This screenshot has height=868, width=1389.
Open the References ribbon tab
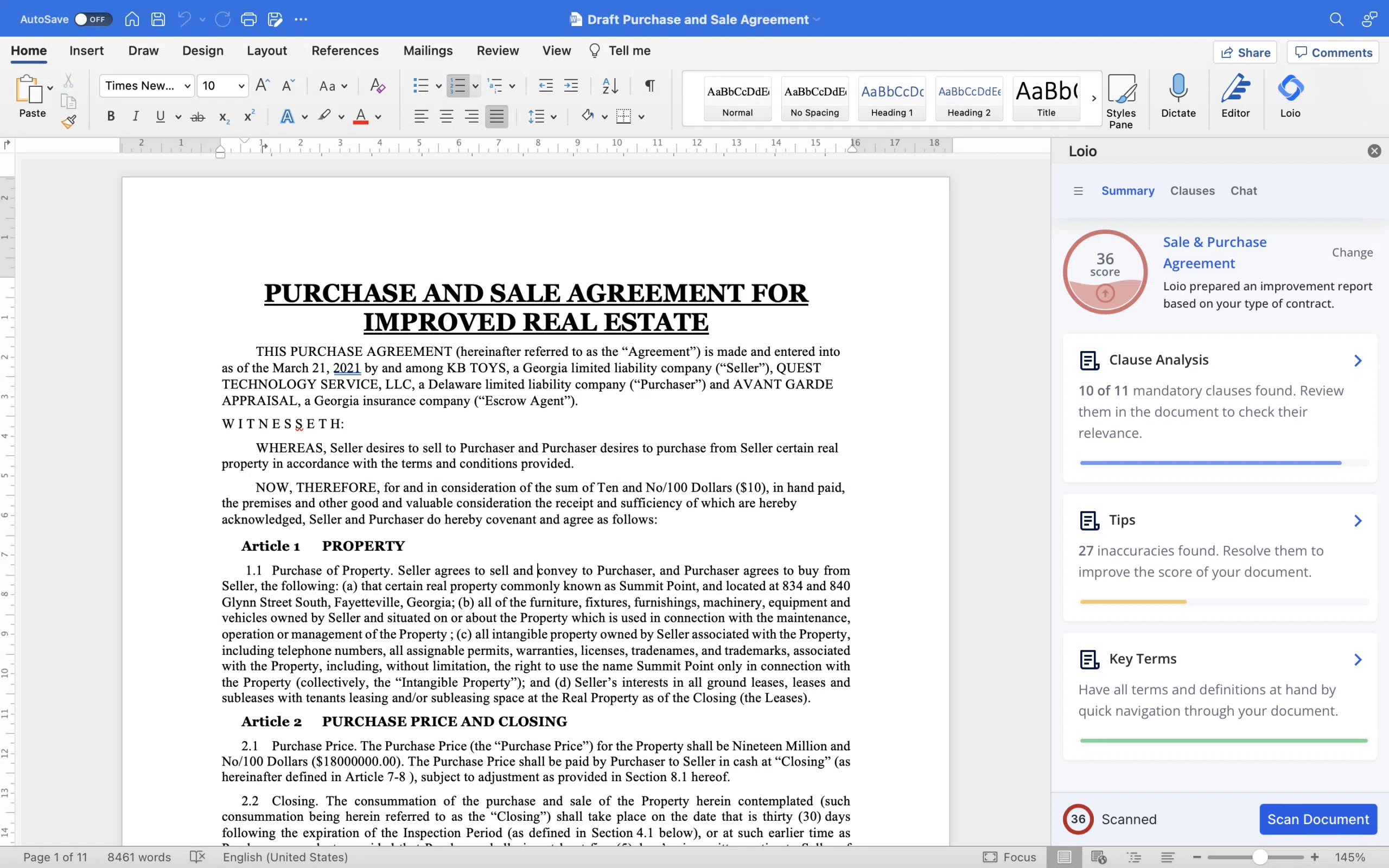pos(345,50)
